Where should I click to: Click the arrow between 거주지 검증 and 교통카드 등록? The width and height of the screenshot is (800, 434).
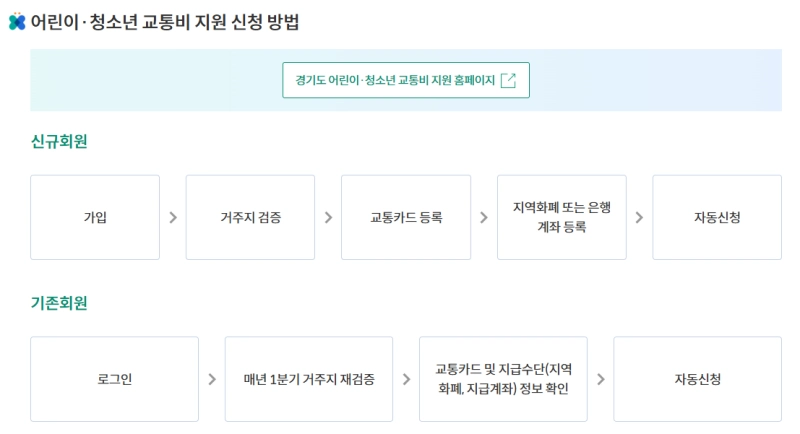[328, 217]
